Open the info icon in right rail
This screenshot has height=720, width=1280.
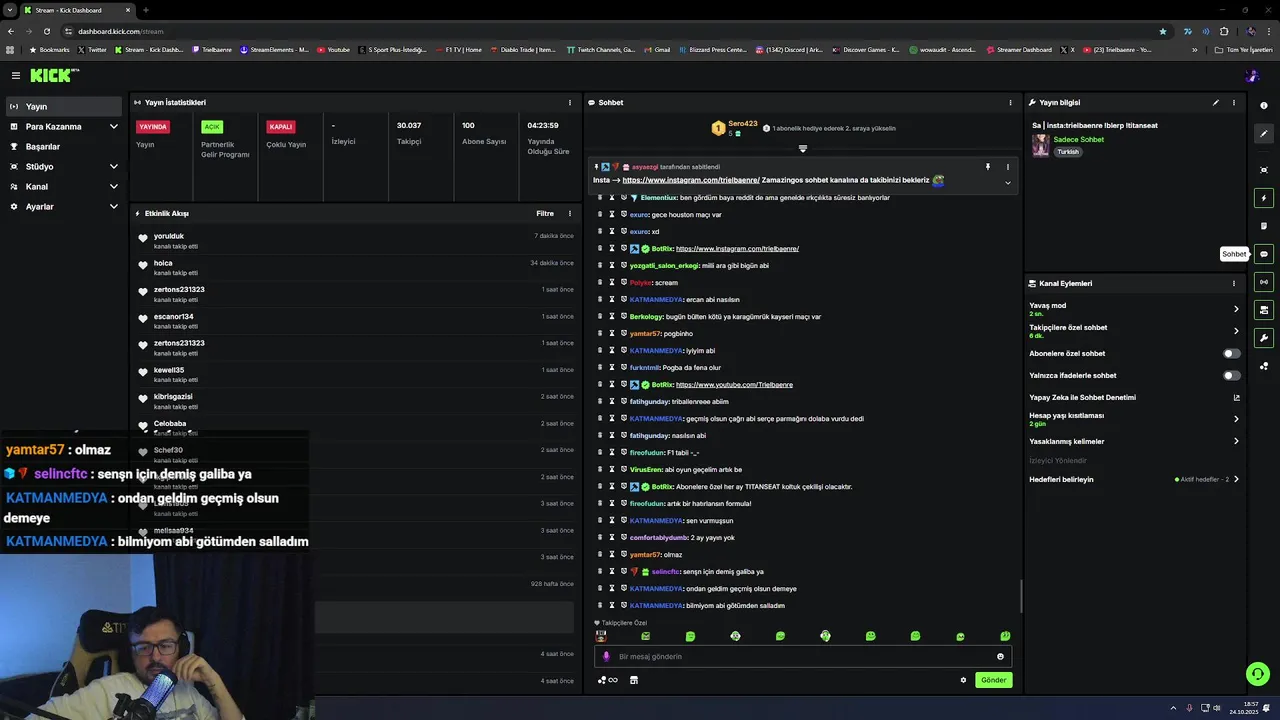coord(1264,106)
